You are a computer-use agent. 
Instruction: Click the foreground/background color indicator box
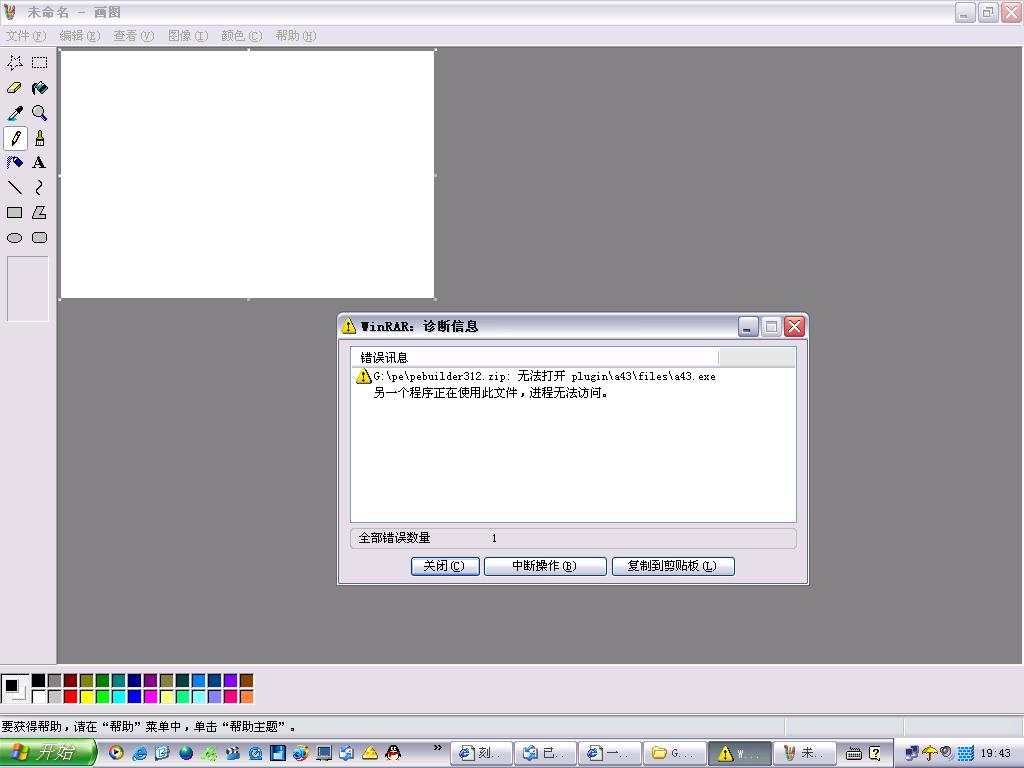14,688
